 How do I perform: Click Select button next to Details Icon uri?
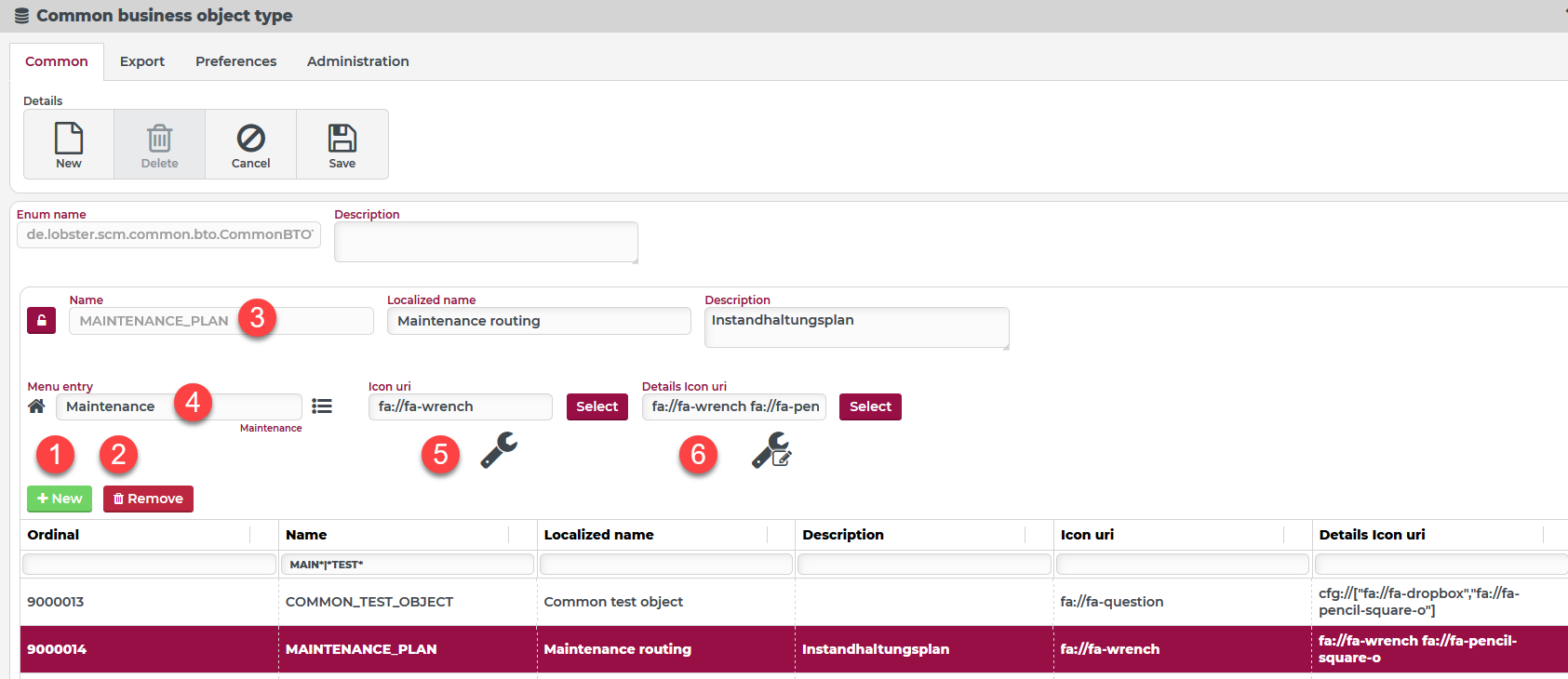[x=870, y=406]
